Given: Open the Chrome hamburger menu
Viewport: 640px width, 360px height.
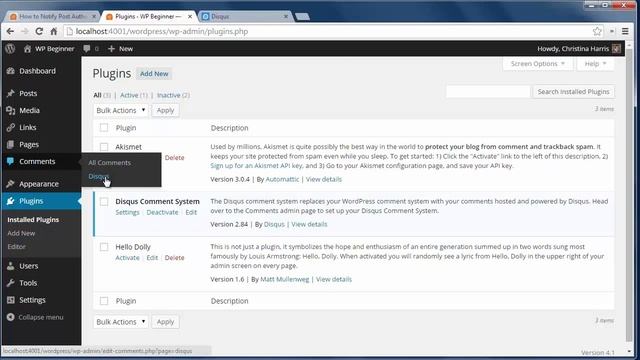Looking at the screenshot, I should tap(625, 31).
